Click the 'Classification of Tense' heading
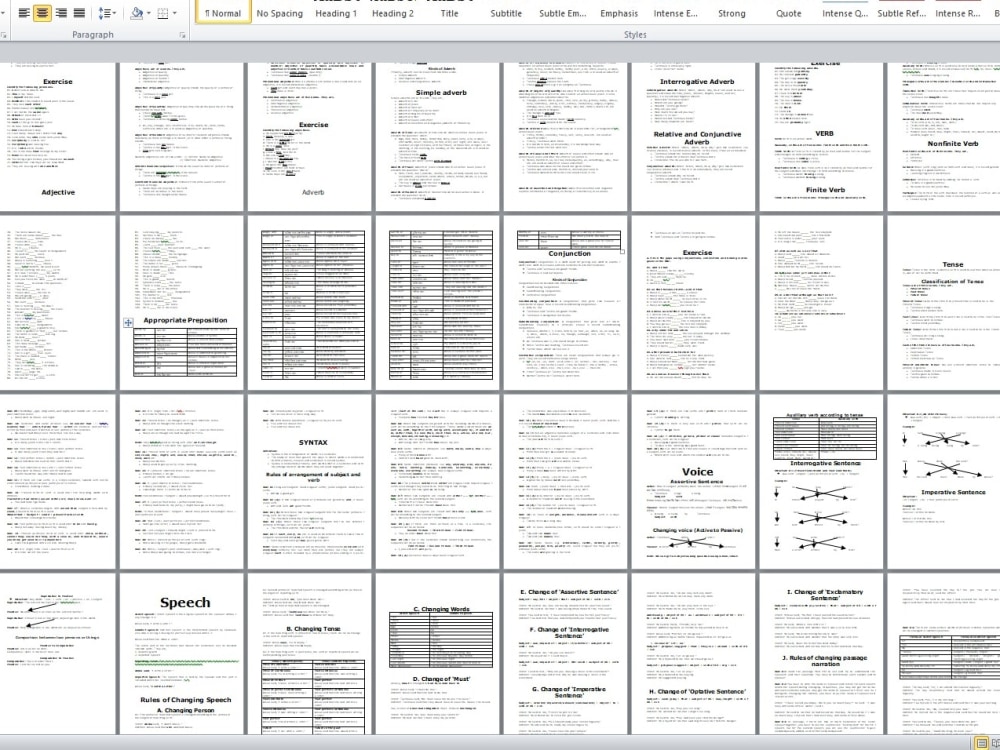1000x750 pixels. (x=952, y=281)
